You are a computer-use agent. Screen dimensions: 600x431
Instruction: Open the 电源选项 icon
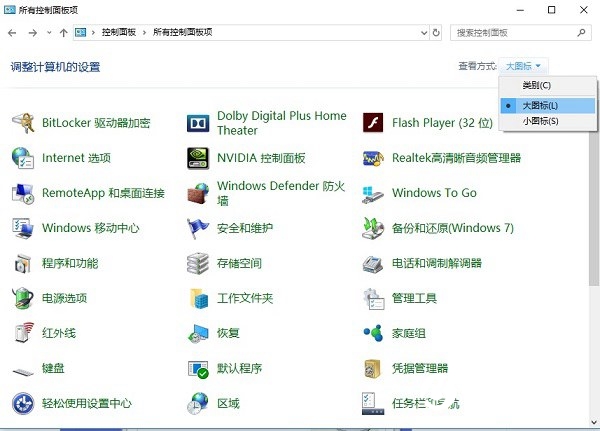point(23,298)
